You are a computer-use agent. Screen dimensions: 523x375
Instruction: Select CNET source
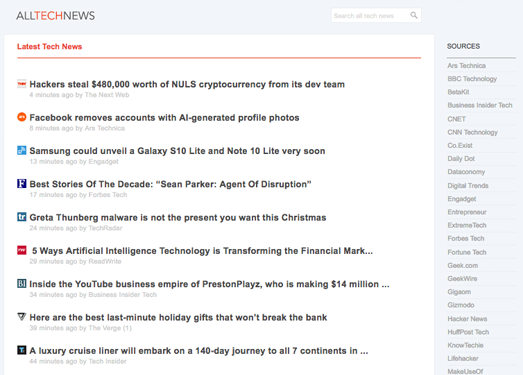[456, 119]
